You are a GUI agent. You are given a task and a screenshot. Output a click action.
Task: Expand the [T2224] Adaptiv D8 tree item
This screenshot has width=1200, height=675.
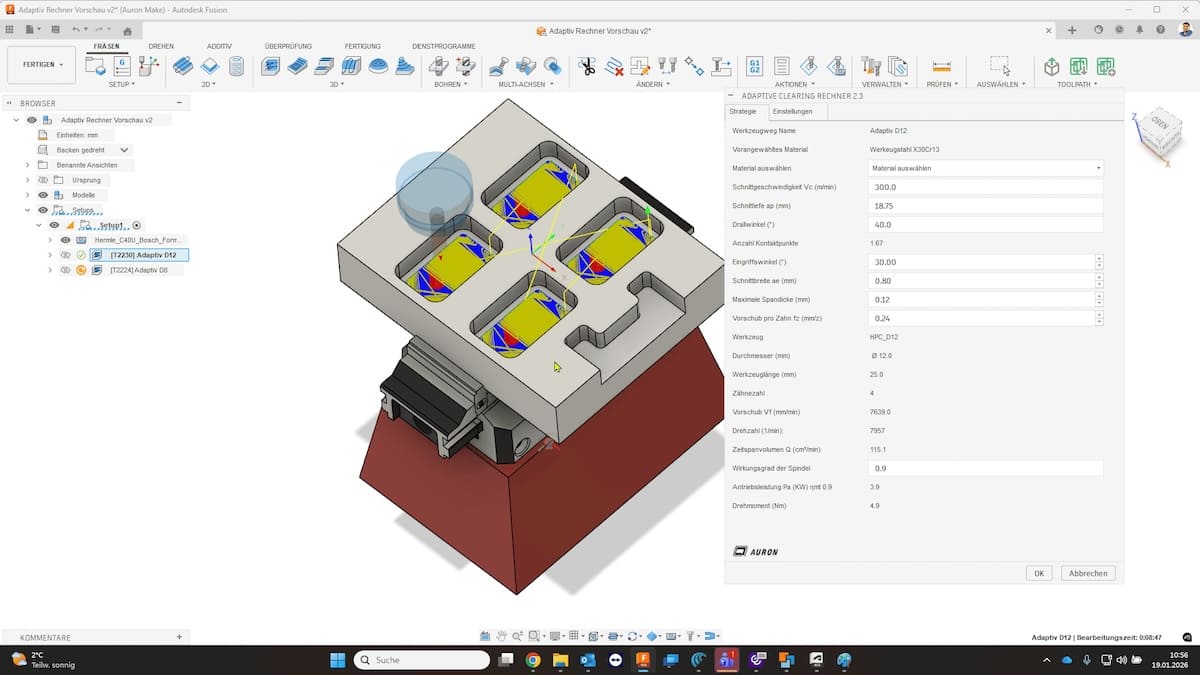point(50,269)
